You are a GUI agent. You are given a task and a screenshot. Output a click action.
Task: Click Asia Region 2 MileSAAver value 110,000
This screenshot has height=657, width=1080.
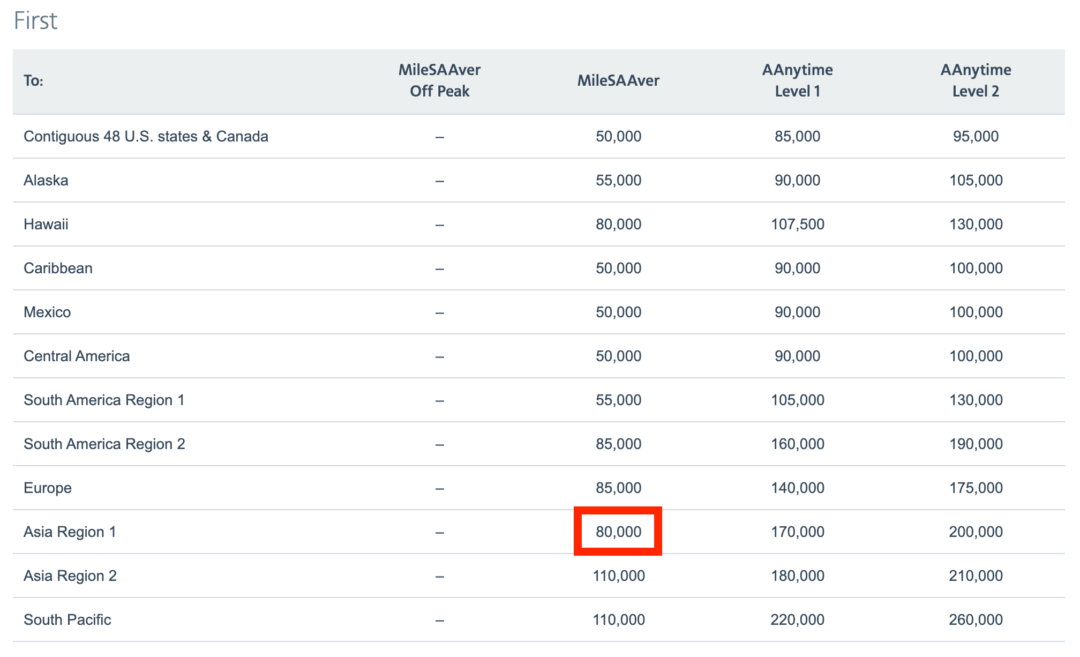coord(619,576)
